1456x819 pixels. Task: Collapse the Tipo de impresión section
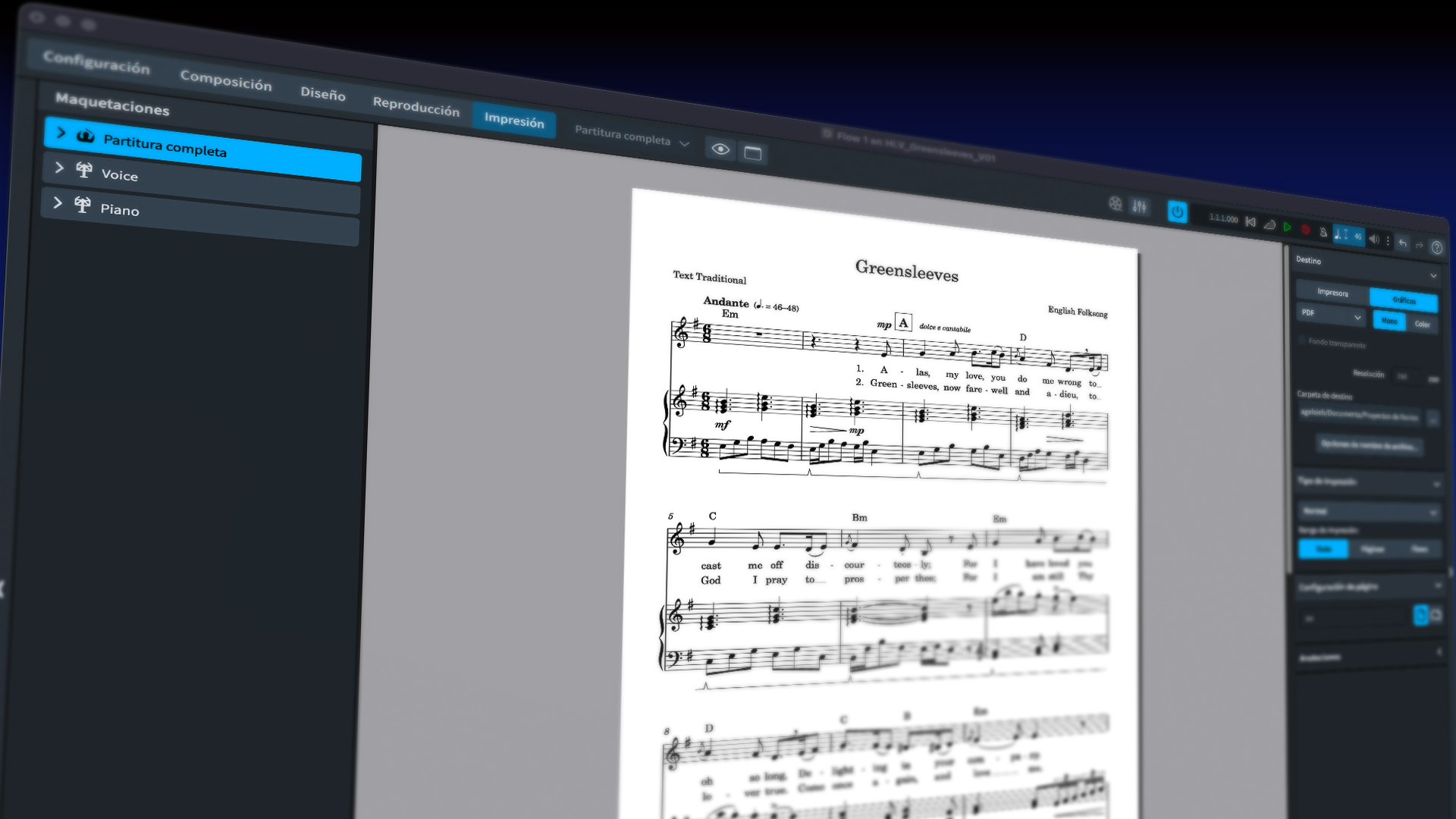[1436, 485]
